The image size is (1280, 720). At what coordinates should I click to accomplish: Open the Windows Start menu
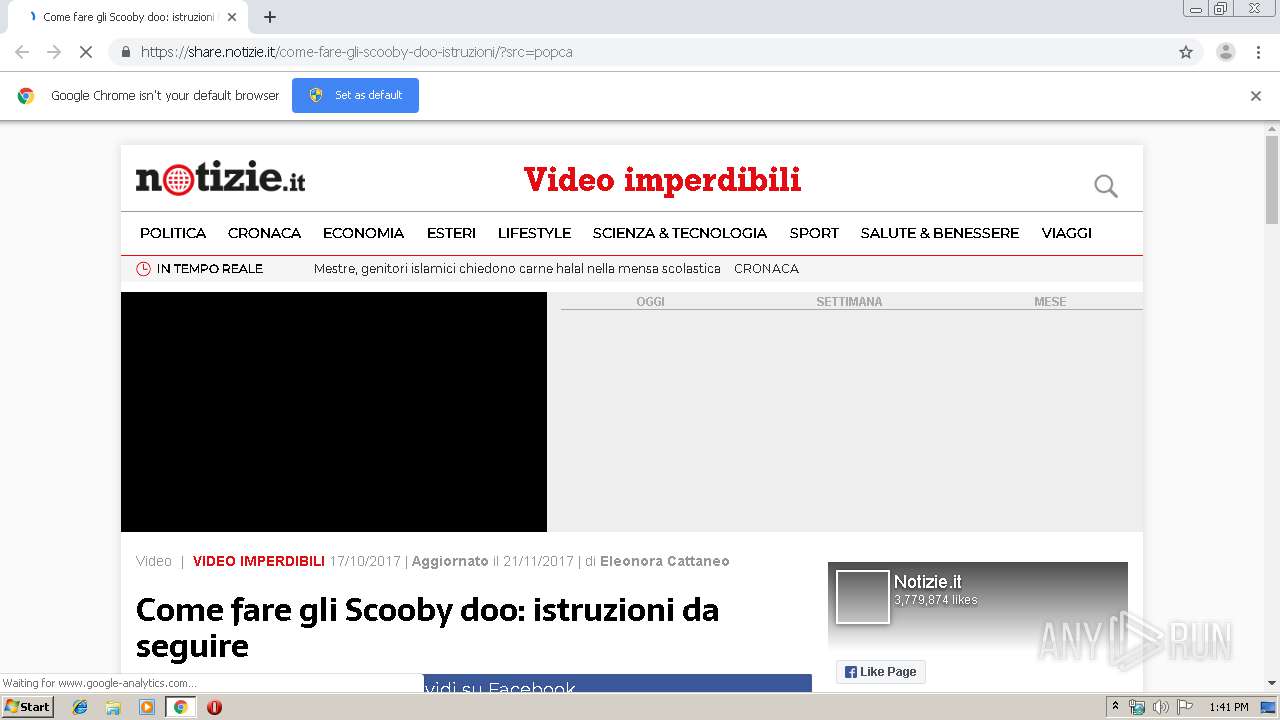coord(27,706)
